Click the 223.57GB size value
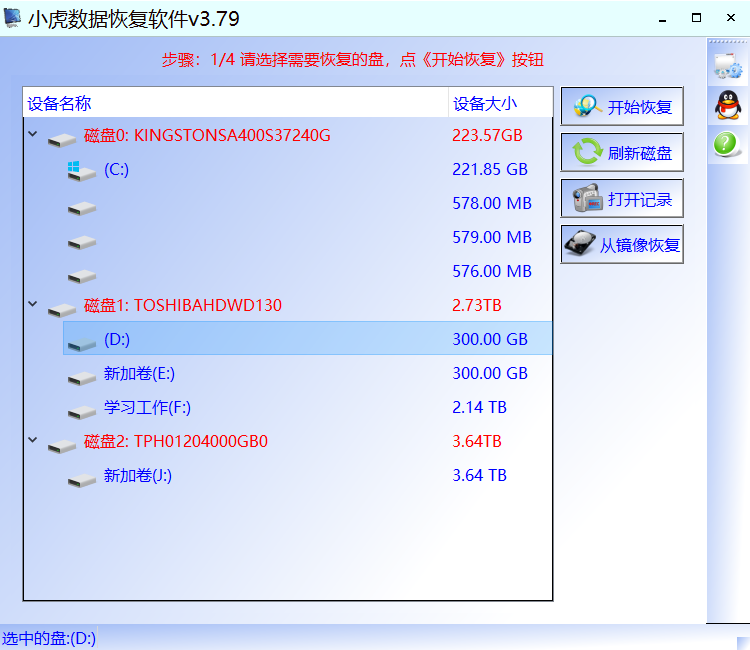750x650 pixels. click(x=487, y=135)
